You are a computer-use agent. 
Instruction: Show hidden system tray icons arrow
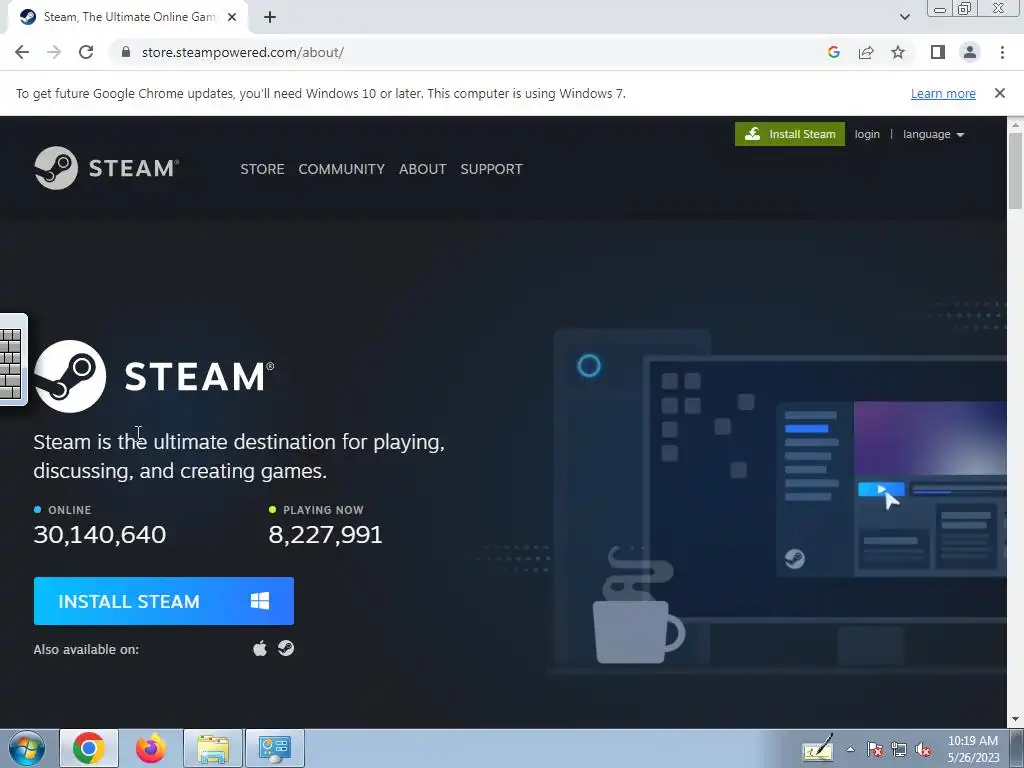[x=850, y=749]
